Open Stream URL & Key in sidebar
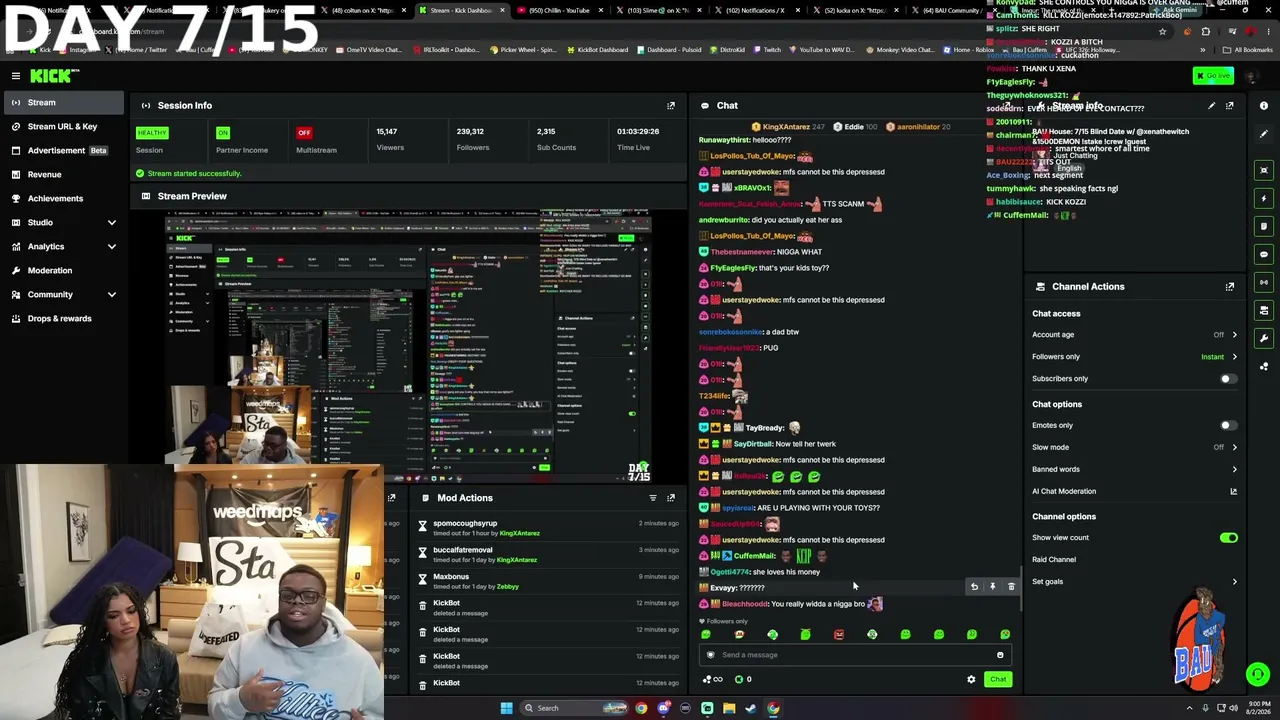This screenshot has width=1280, height=720. click(64, 126)
